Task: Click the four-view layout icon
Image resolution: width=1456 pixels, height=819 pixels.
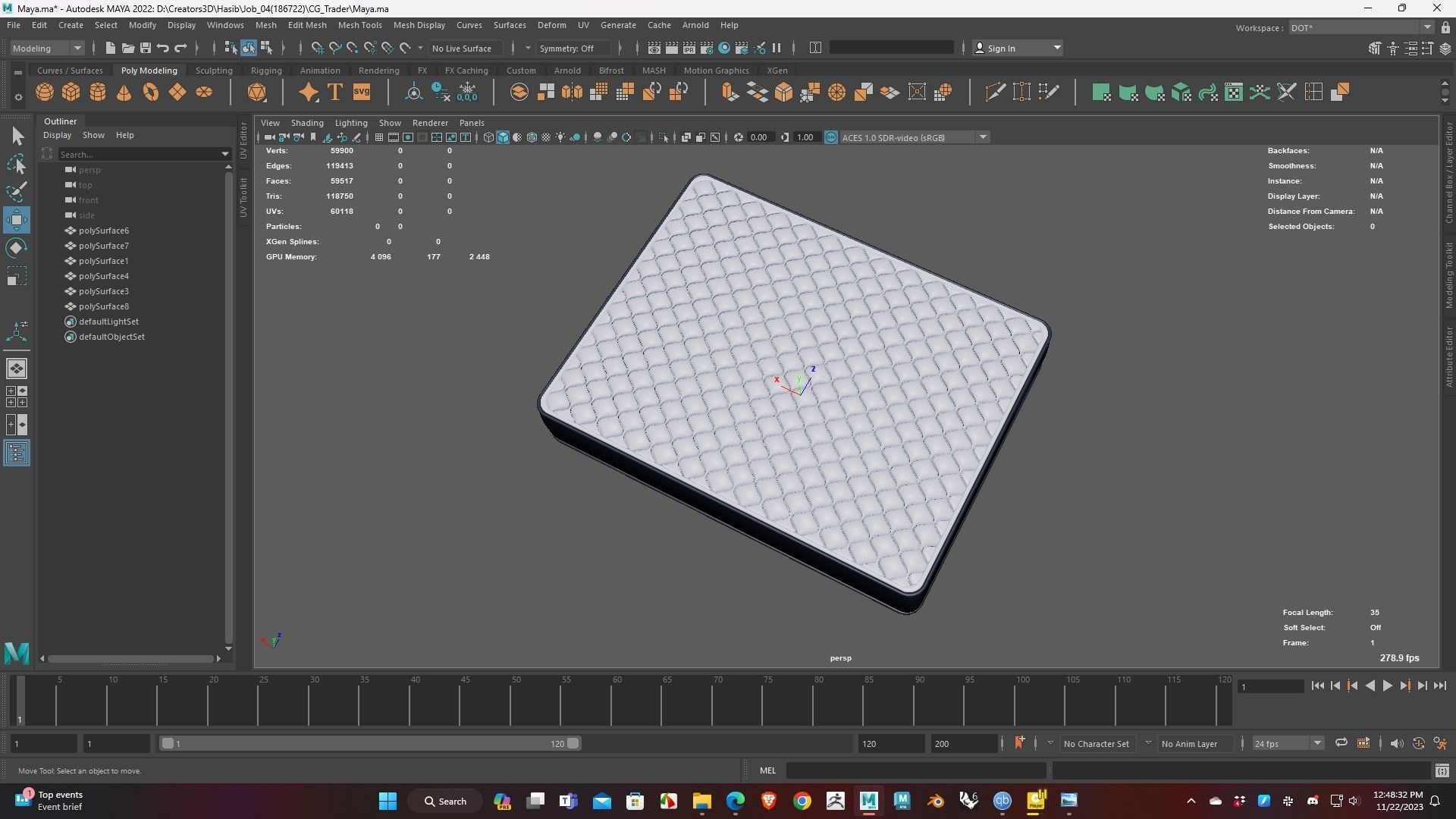Action: pos(17,397)
